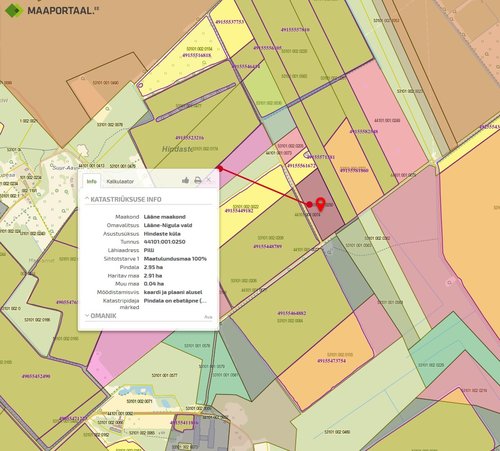500x451 pixels.
Task: Select the parcel labeled 49155464882
Action: [292, 313]
